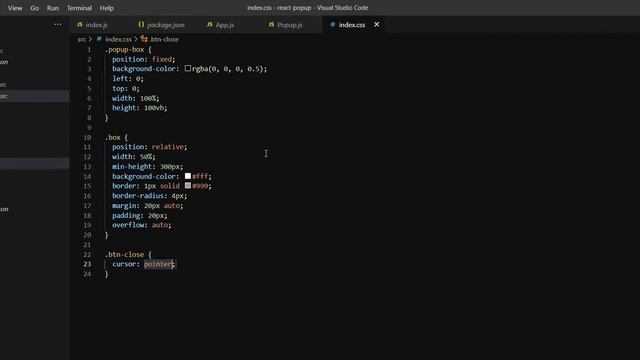This screenshot has height=360, width=640.
Task: Close the index.css tab
Action: [376, 24]
